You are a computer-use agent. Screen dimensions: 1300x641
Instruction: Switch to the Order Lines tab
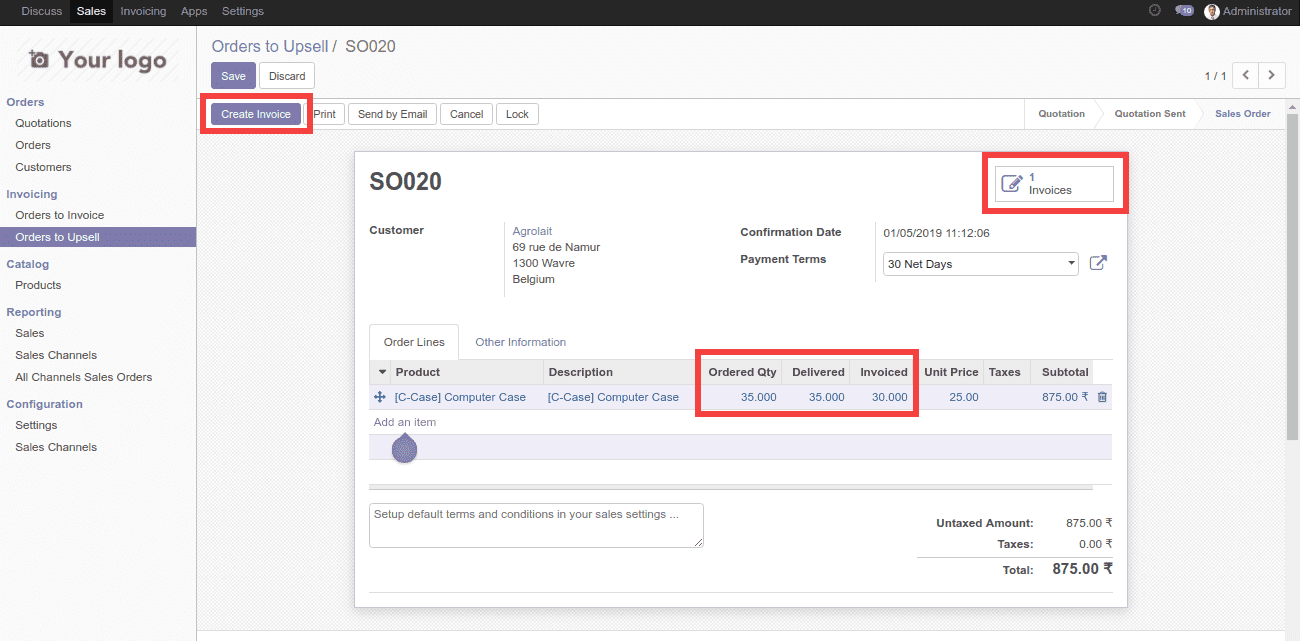(x=414, y=342)
